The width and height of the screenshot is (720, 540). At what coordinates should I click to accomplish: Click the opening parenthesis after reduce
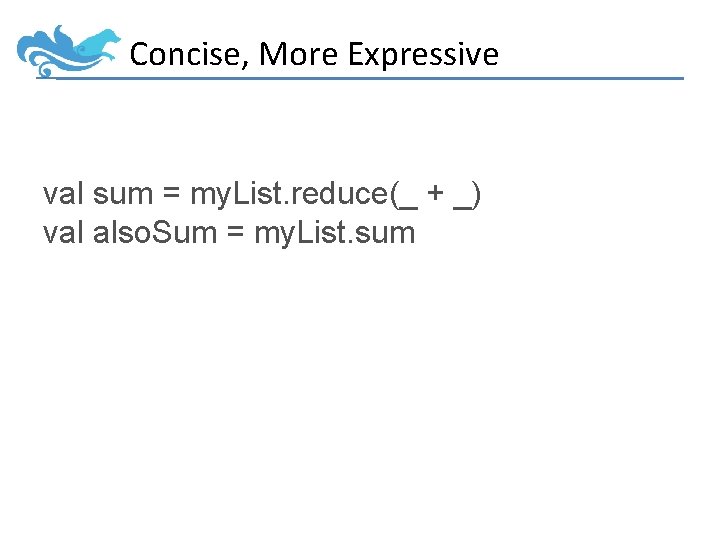392,195
